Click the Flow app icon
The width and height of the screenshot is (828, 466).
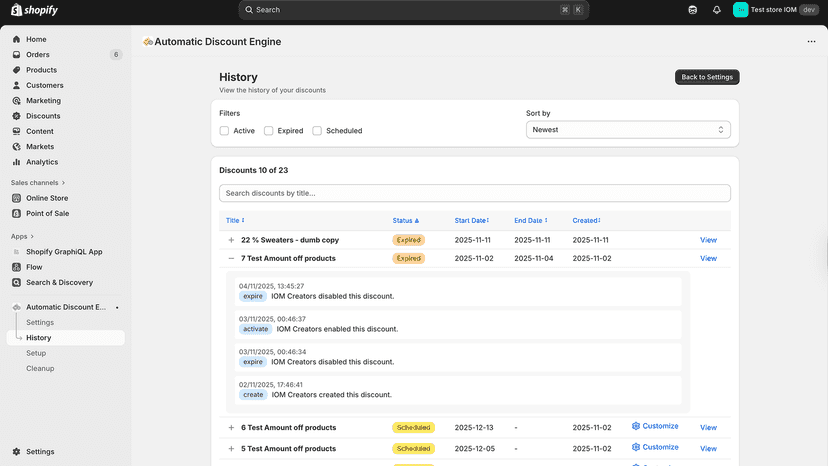click(16, 267)
